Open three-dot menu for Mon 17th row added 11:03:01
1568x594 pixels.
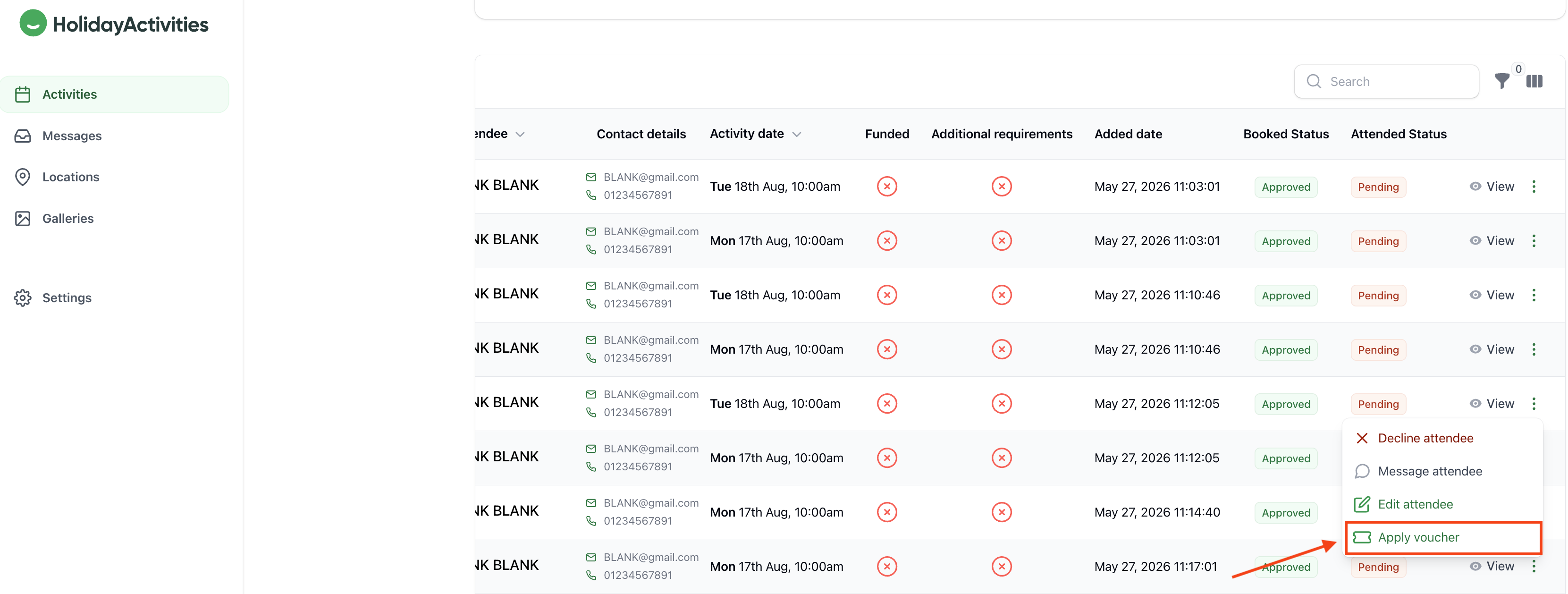(1534, 241)
